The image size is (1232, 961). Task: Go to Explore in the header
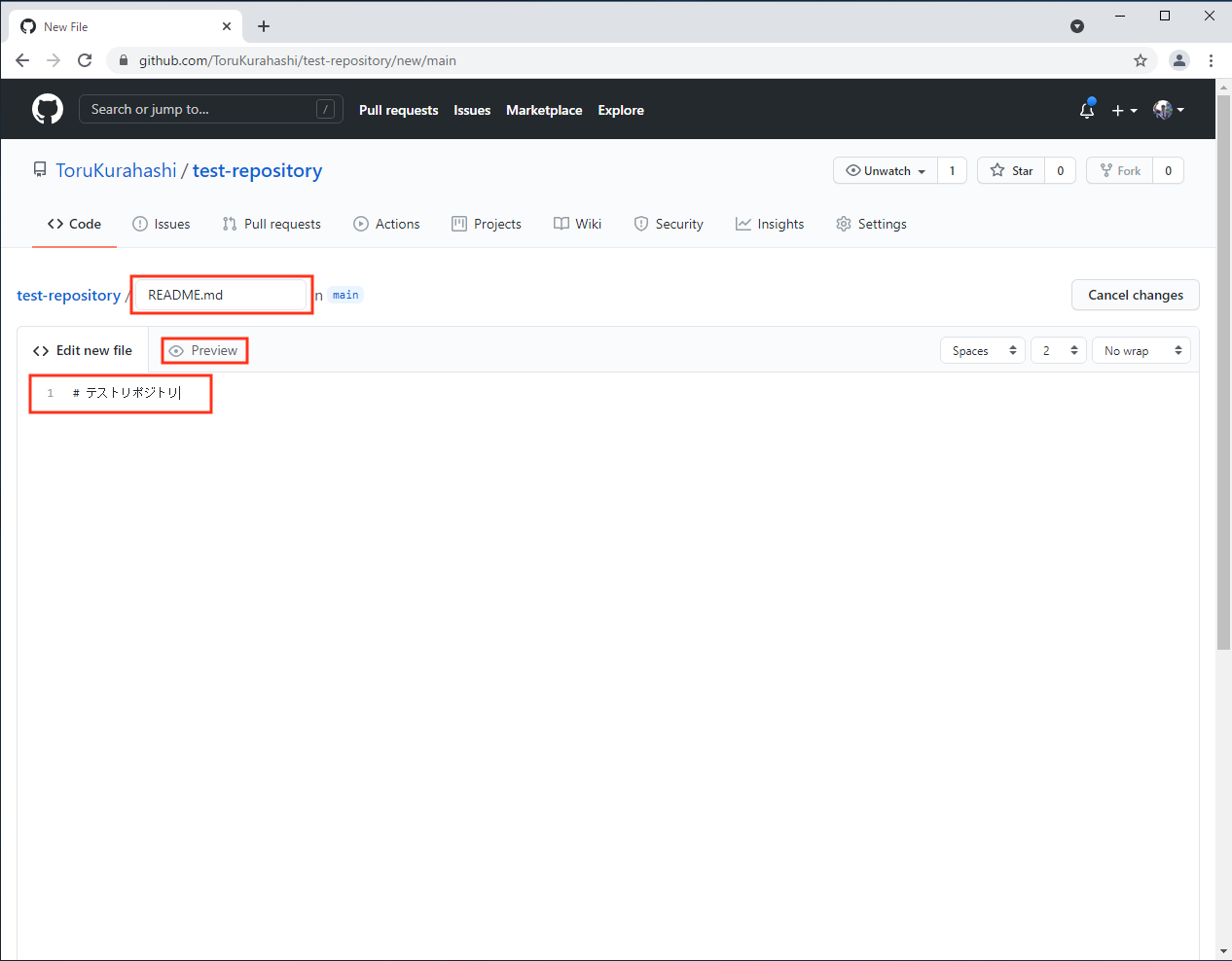coord(621,110)
